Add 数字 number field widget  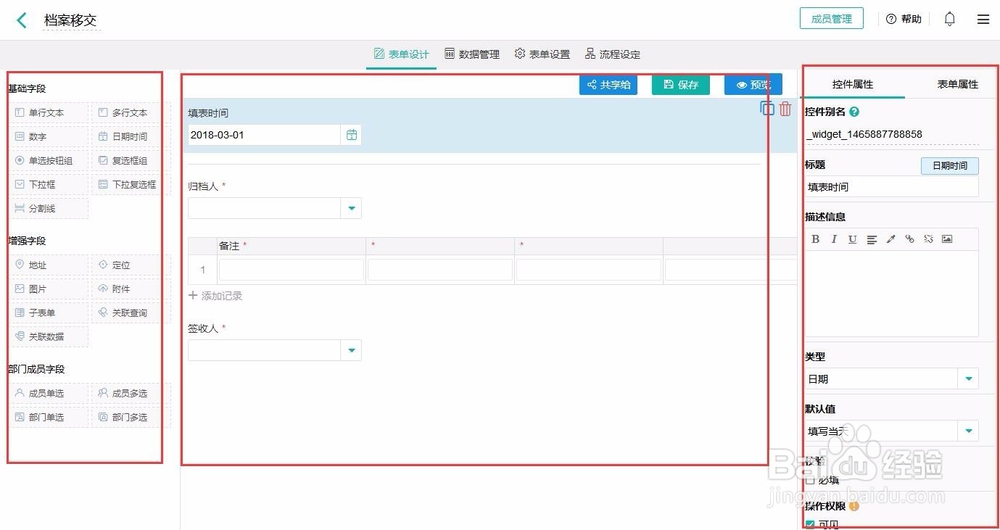pos(47,136)
